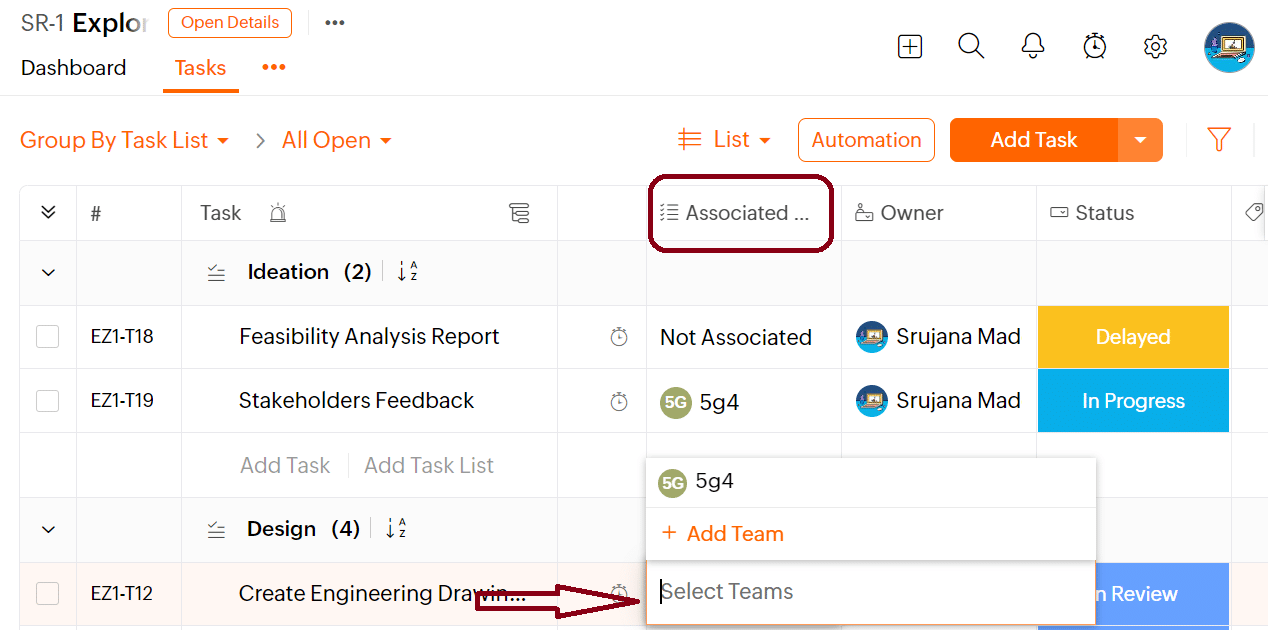
Task: Click the subtask hierarchy icon in Task header
Action: point(519,213)
